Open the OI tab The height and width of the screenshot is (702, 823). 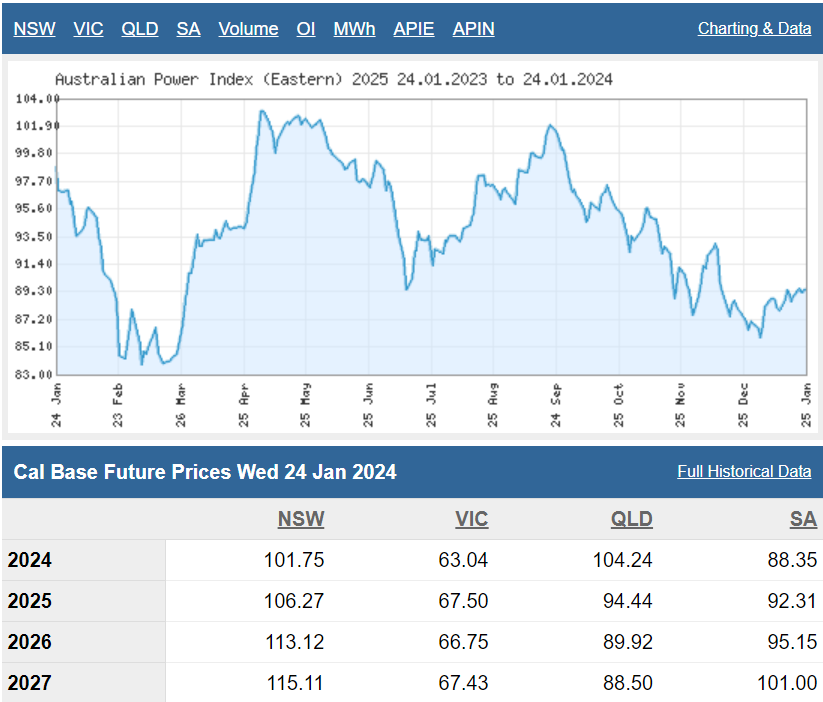coord(306,29)
